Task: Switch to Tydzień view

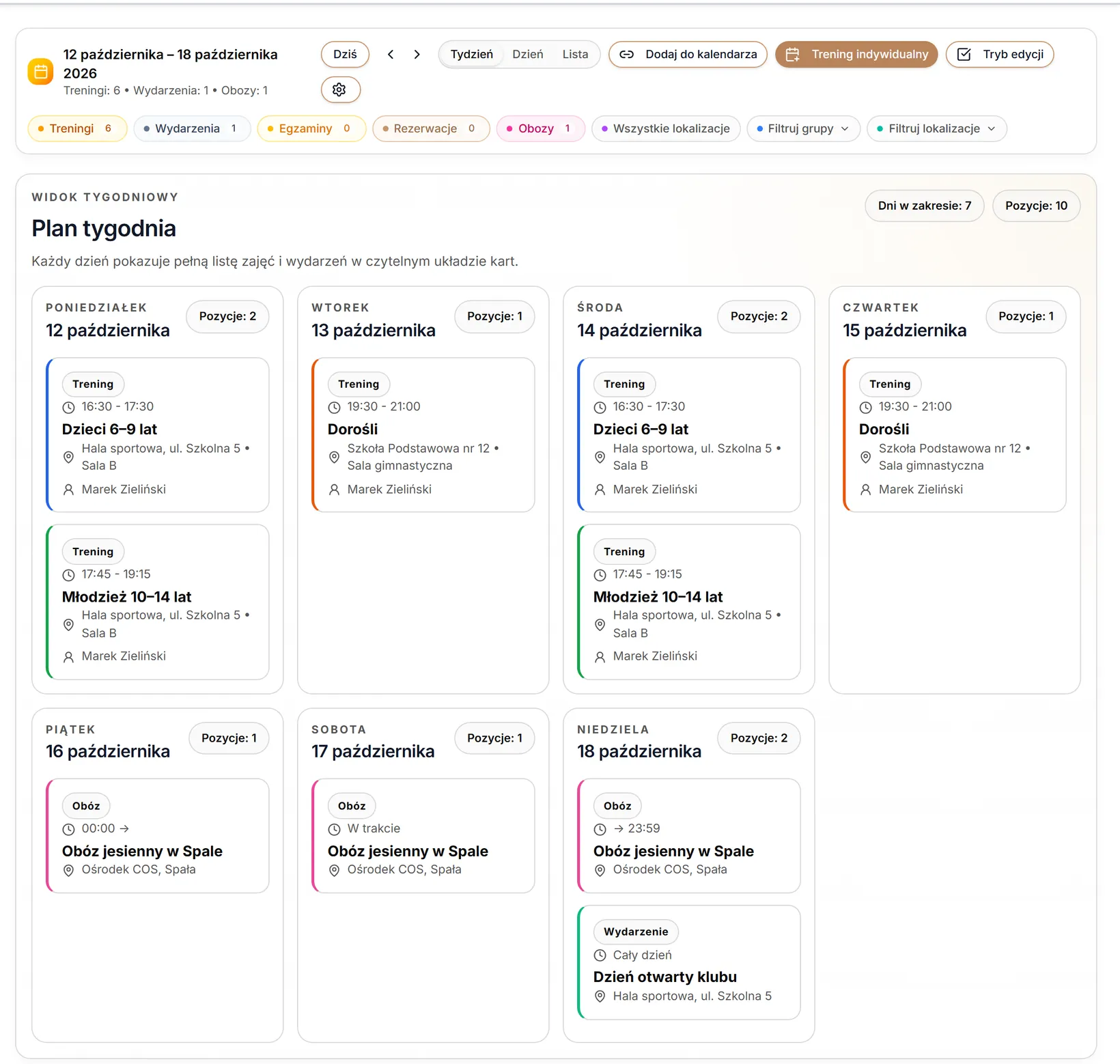Action: point(471,55)
